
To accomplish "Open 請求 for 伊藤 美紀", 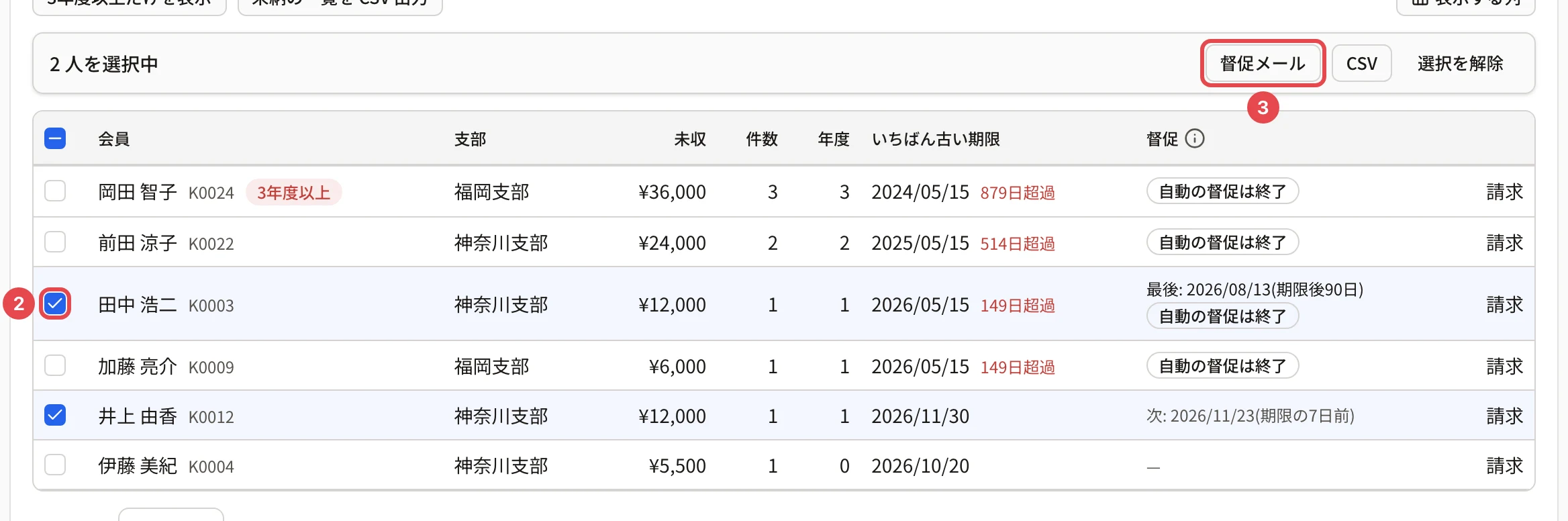I will click(1505, 466).
